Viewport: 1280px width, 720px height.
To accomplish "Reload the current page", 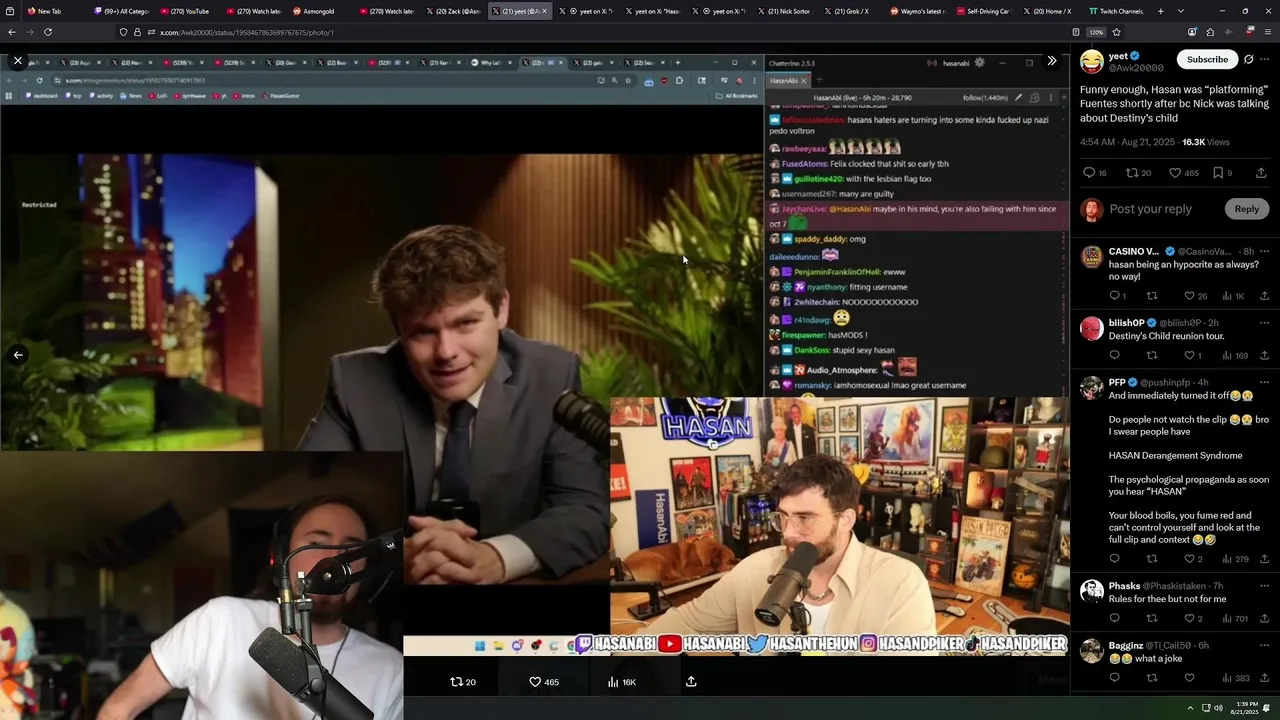I will pos(48,32).
